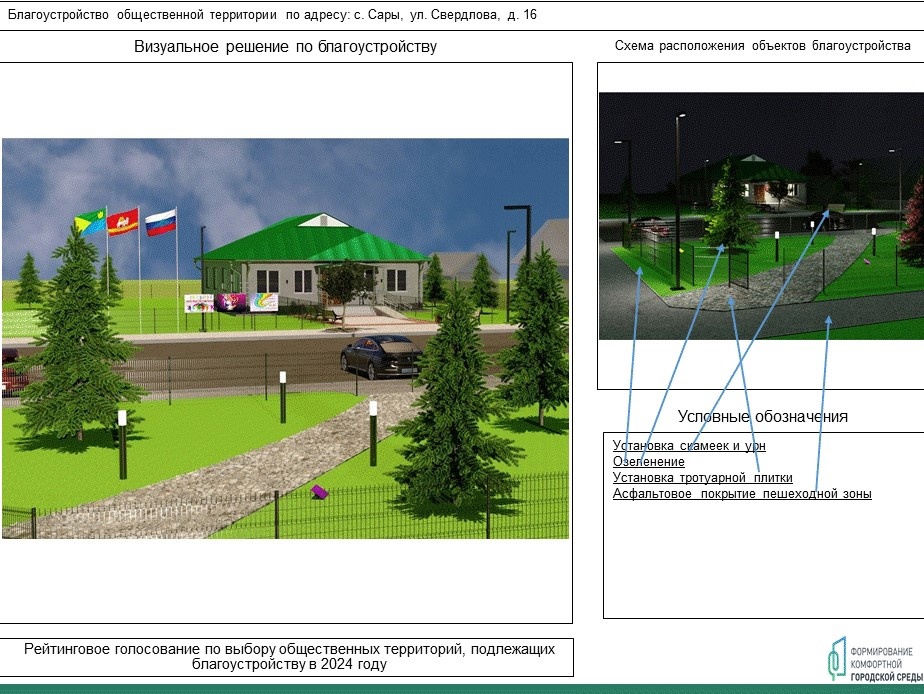Click the daytime landscaping render image
924x694 pixels.
pos(286,338)
